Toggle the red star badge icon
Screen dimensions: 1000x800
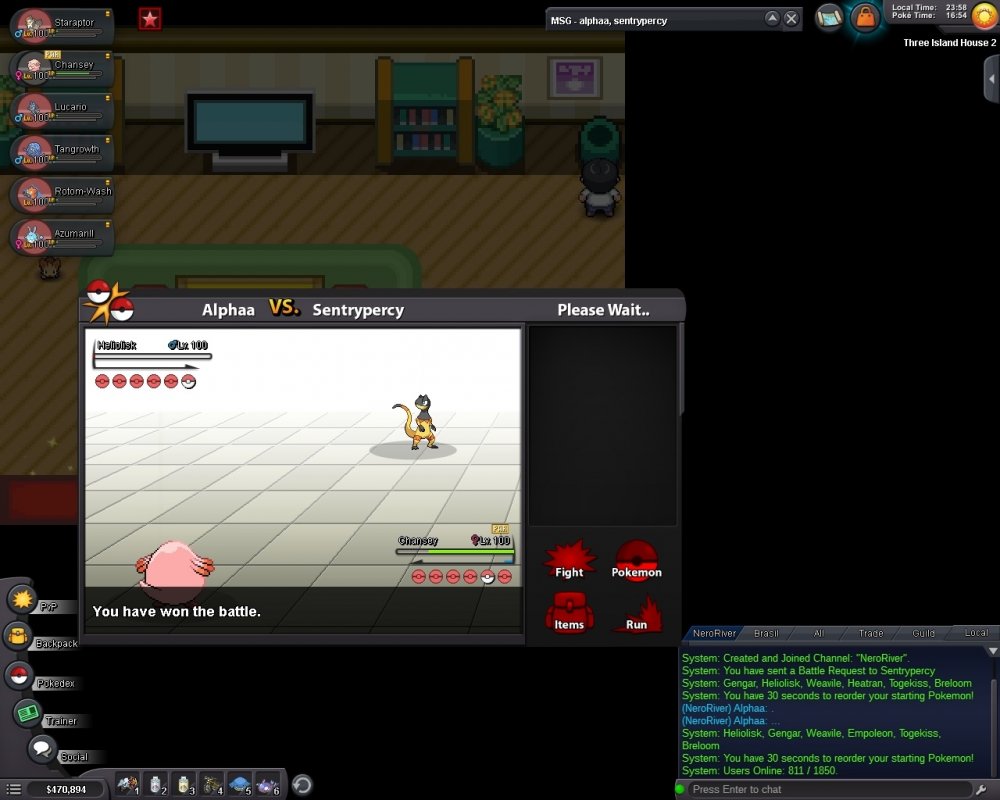[x=150, y=18]
